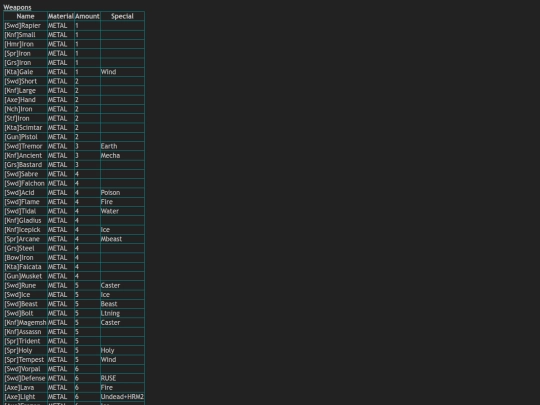The width and height of the screenshot is (540, 405).
Task: Select the [Swd]Ice name cell
Action: (25, 295)
